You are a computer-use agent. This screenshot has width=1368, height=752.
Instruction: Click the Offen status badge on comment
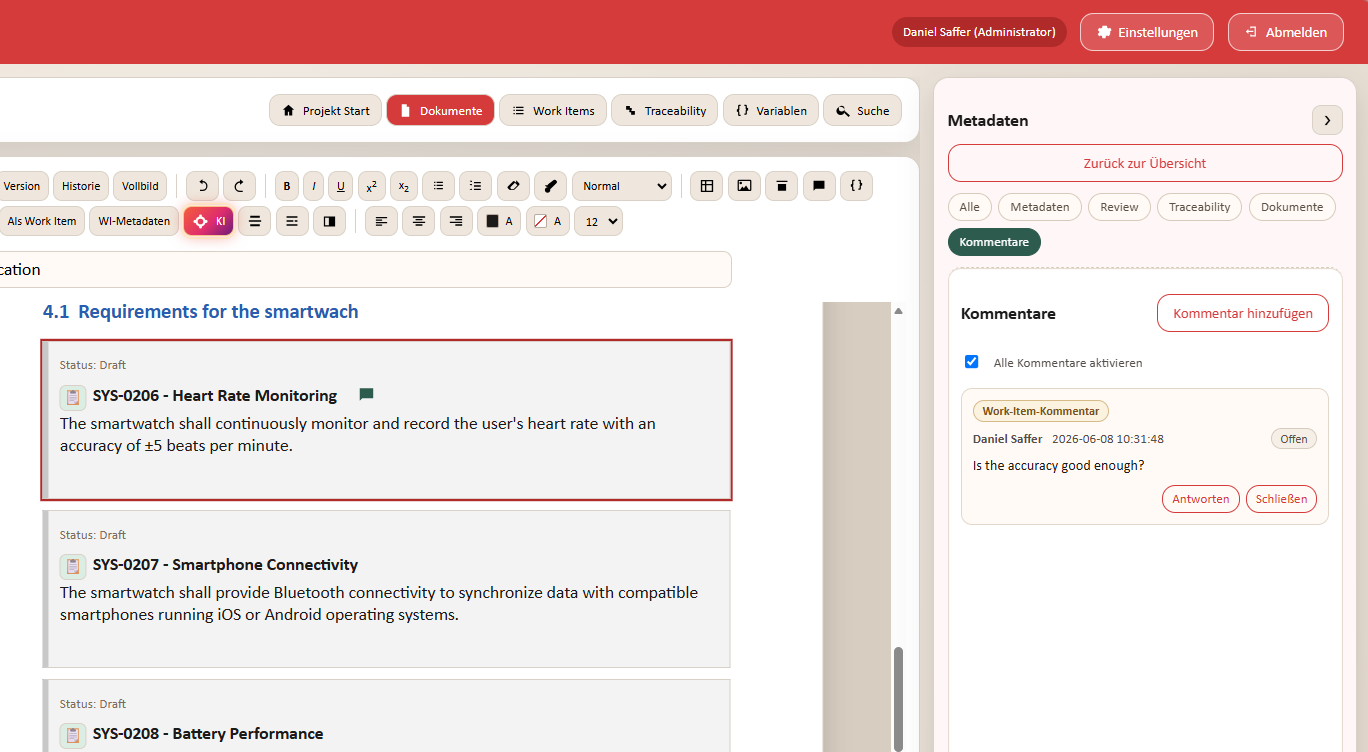(x=1294, y=439)
